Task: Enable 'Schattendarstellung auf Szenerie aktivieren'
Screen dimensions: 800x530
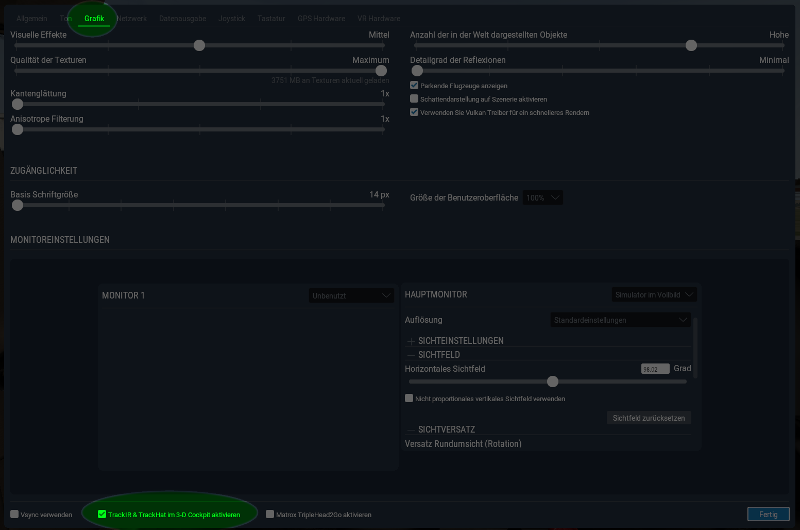Action: coord(414,99)
